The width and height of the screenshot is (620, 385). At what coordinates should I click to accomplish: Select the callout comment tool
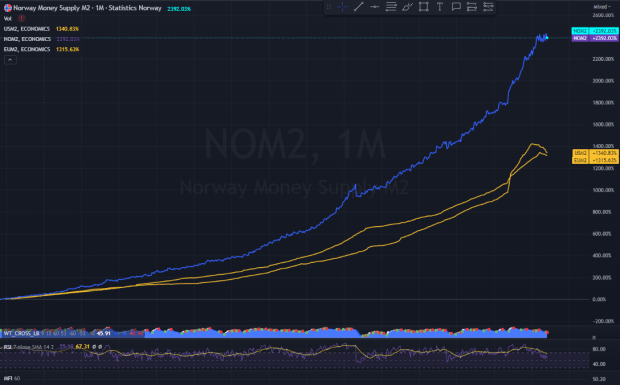pos(456,7)
